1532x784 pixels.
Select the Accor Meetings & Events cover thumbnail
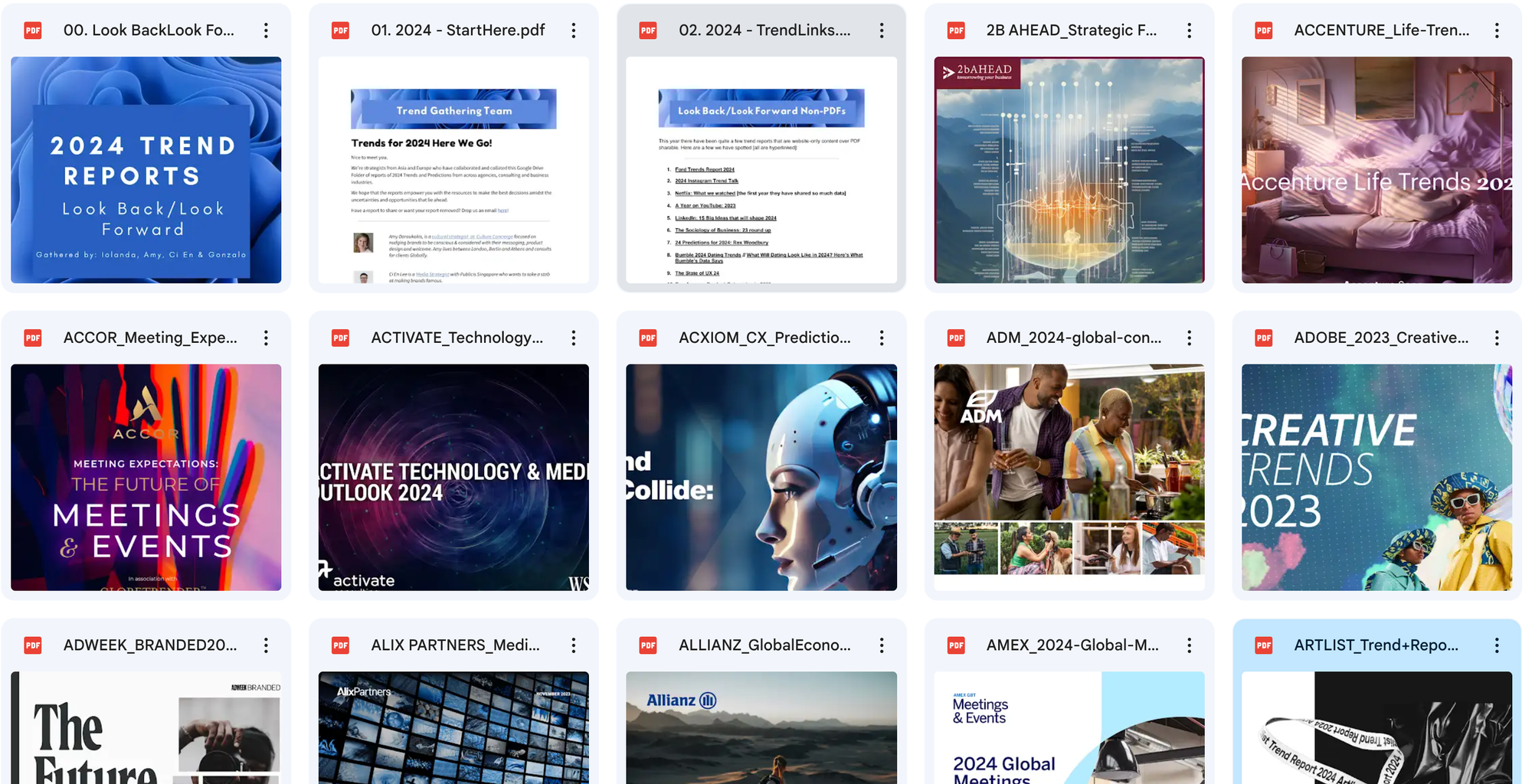tap(146, 477)
